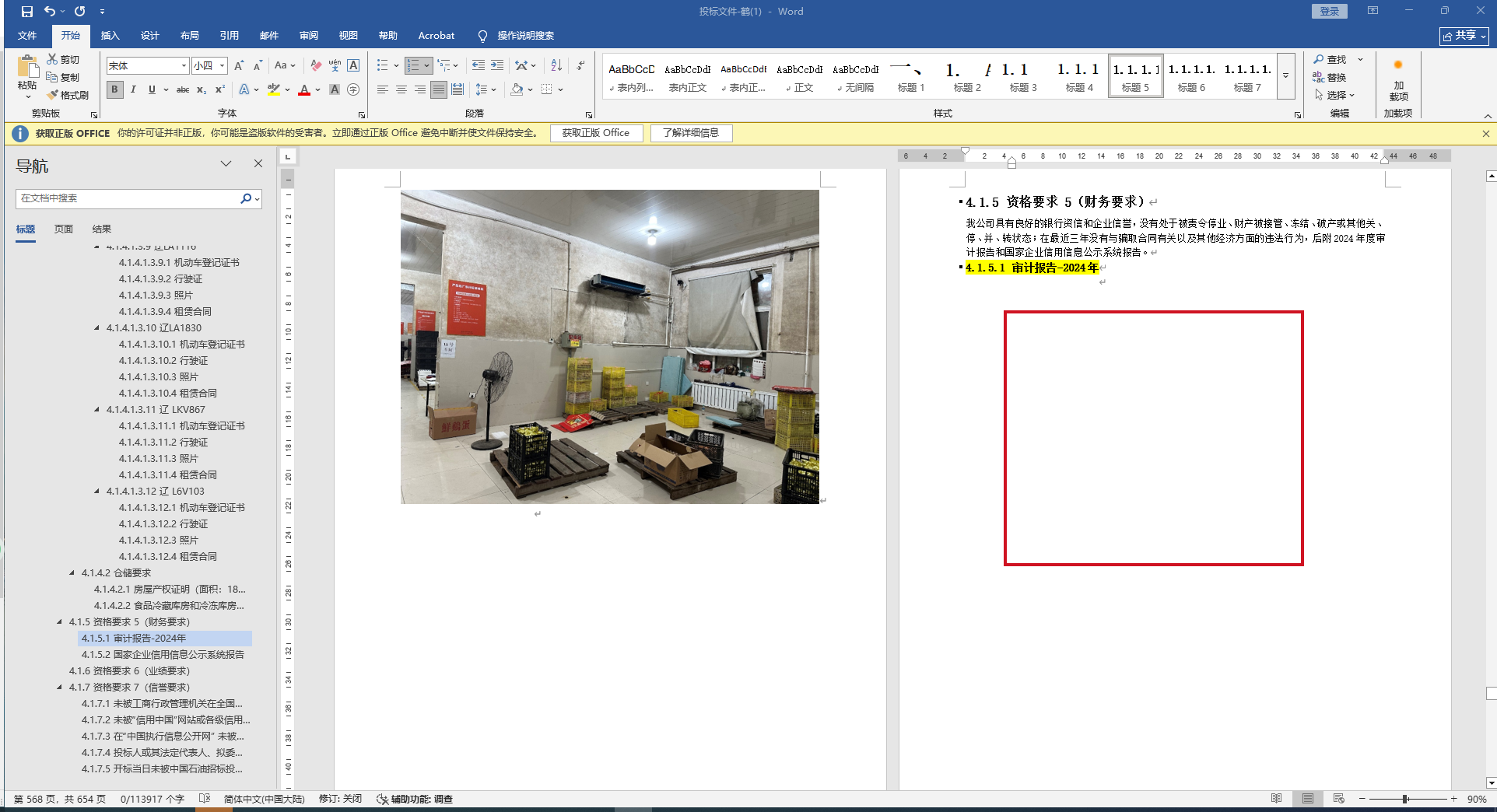Toggle bold formatting

115,89
